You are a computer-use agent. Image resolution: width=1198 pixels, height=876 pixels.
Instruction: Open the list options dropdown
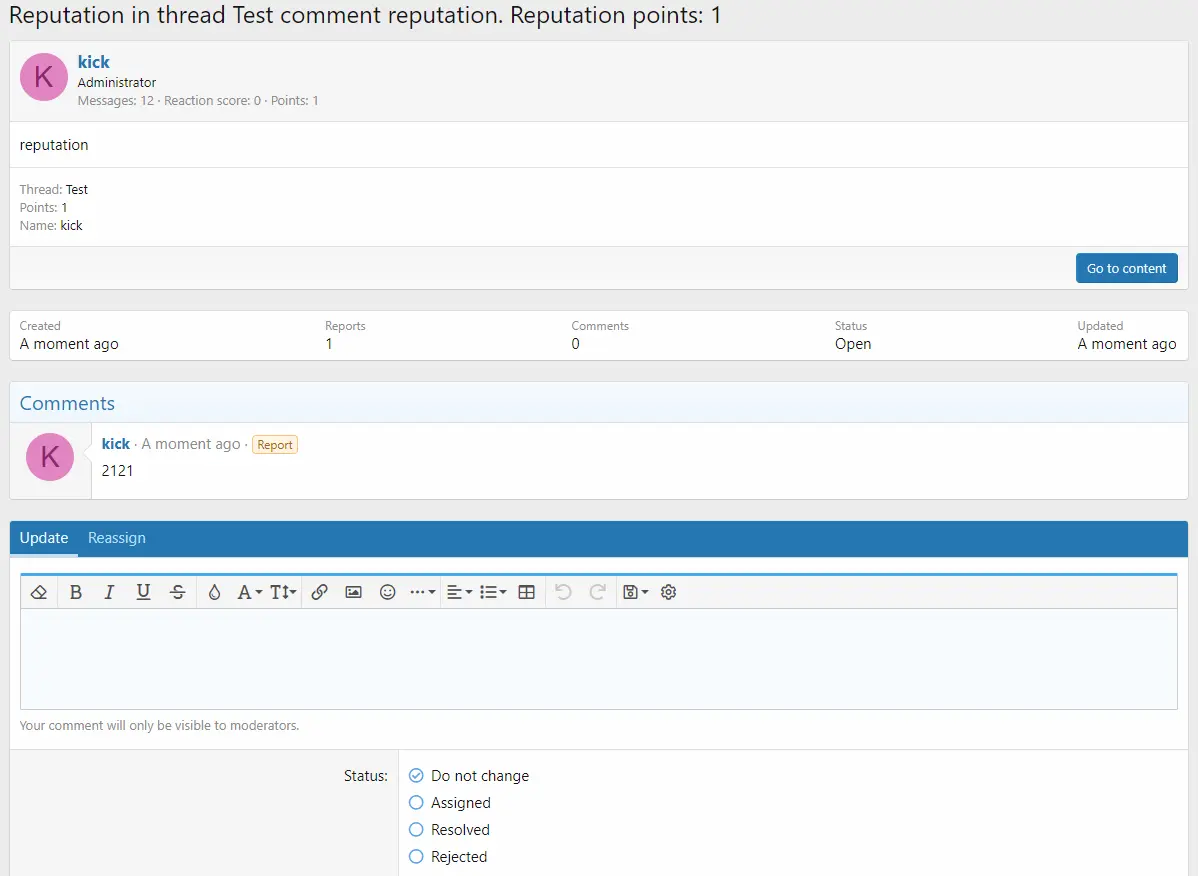click(493, 592)
